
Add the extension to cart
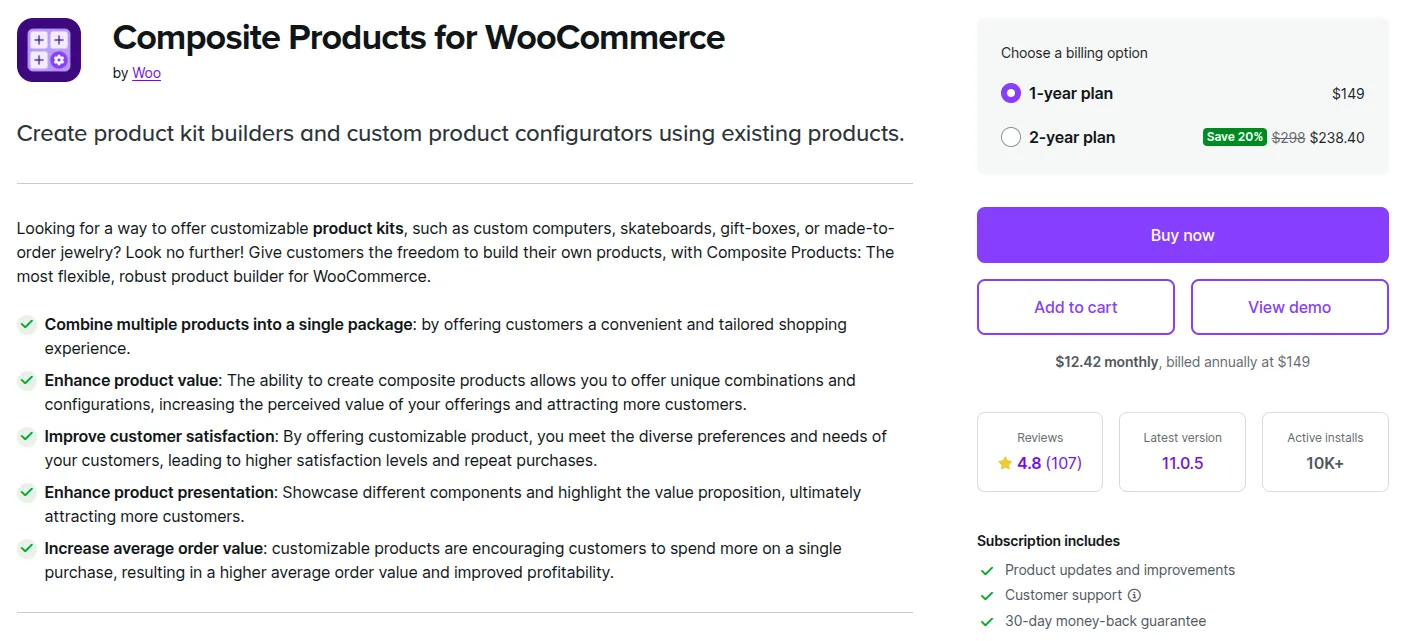[x=1075, y=307]
